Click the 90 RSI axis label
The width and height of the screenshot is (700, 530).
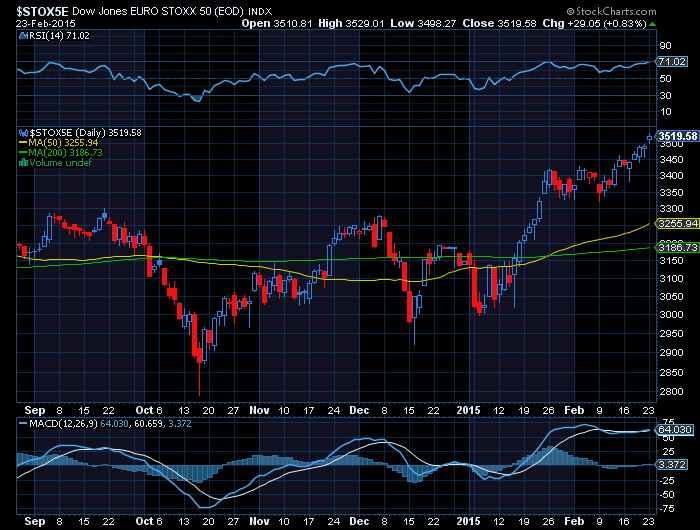coord(665,46)
